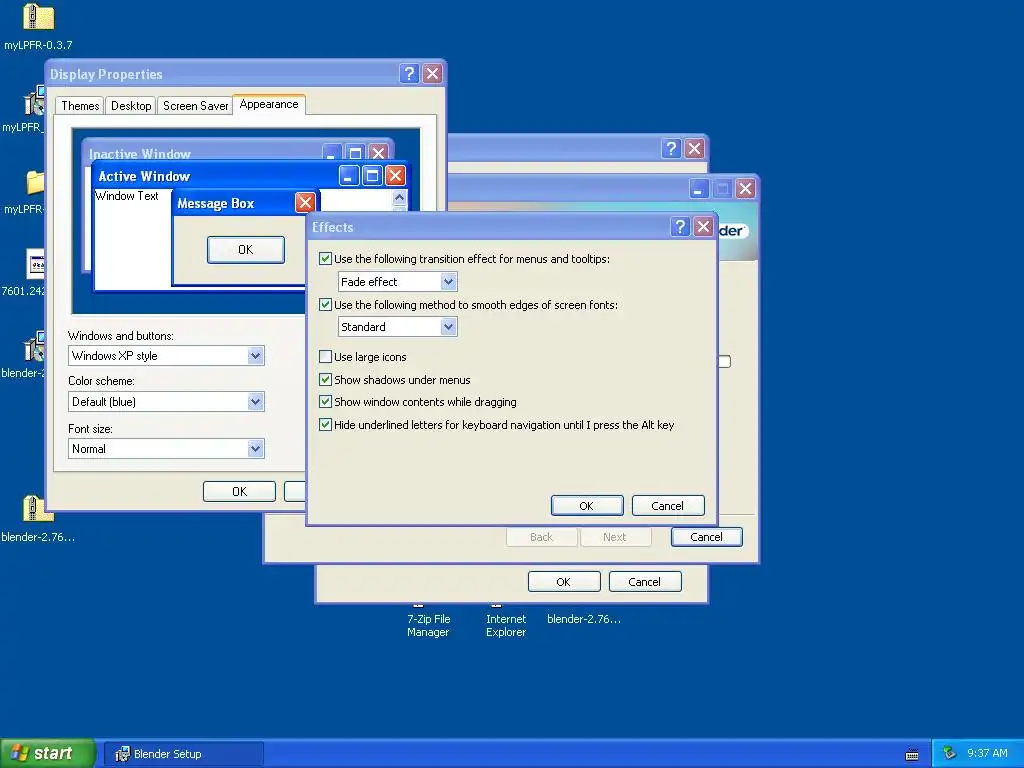The width and height of the screenshot is (1024, 768).
Task: Click Cancel on the dialog below Blender Setup
Action: tap(645, 581)
